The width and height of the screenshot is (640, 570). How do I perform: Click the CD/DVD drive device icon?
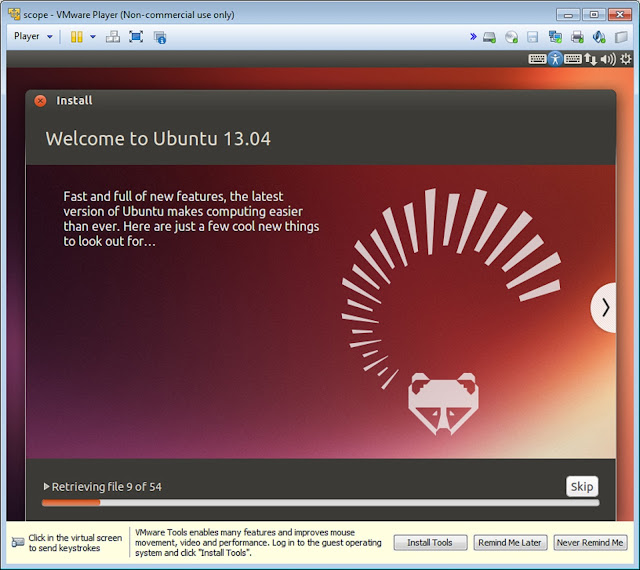[511, 37]
